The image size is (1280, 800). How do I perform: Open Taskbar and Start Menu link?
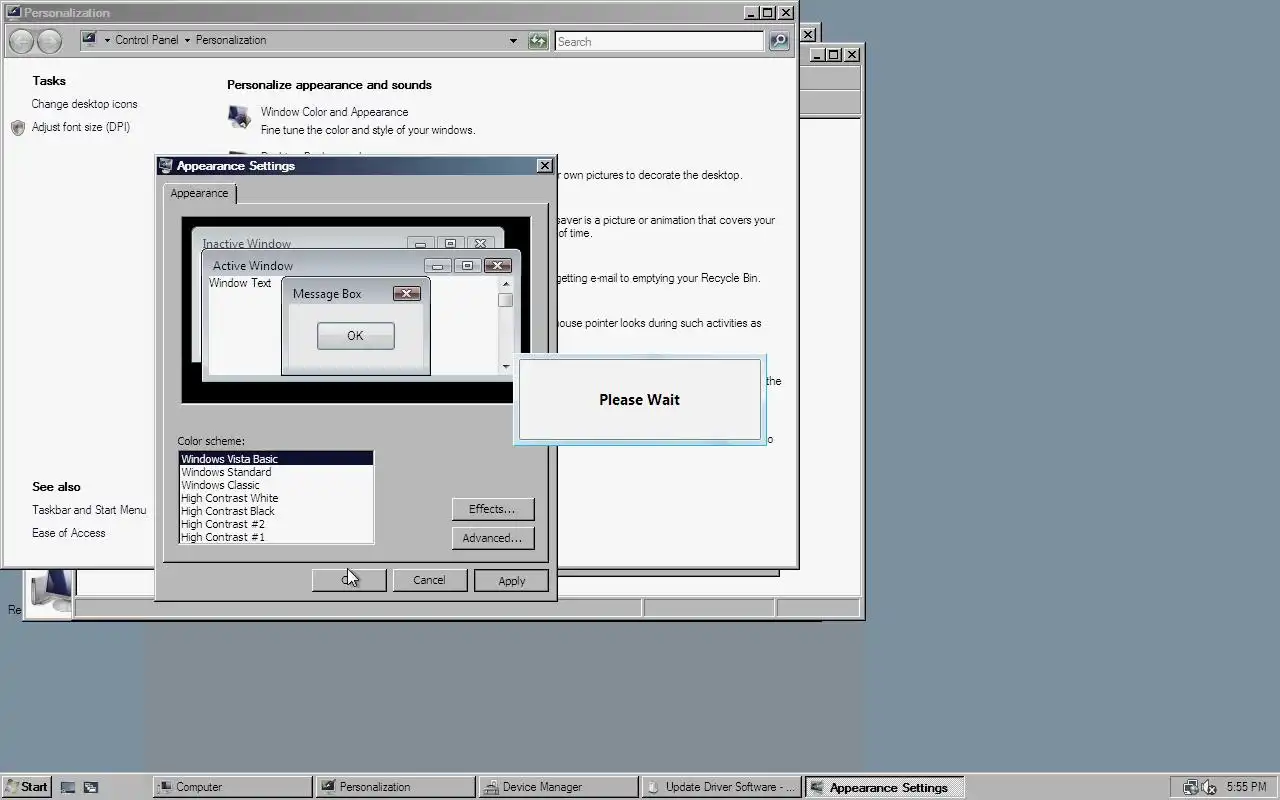89,510
